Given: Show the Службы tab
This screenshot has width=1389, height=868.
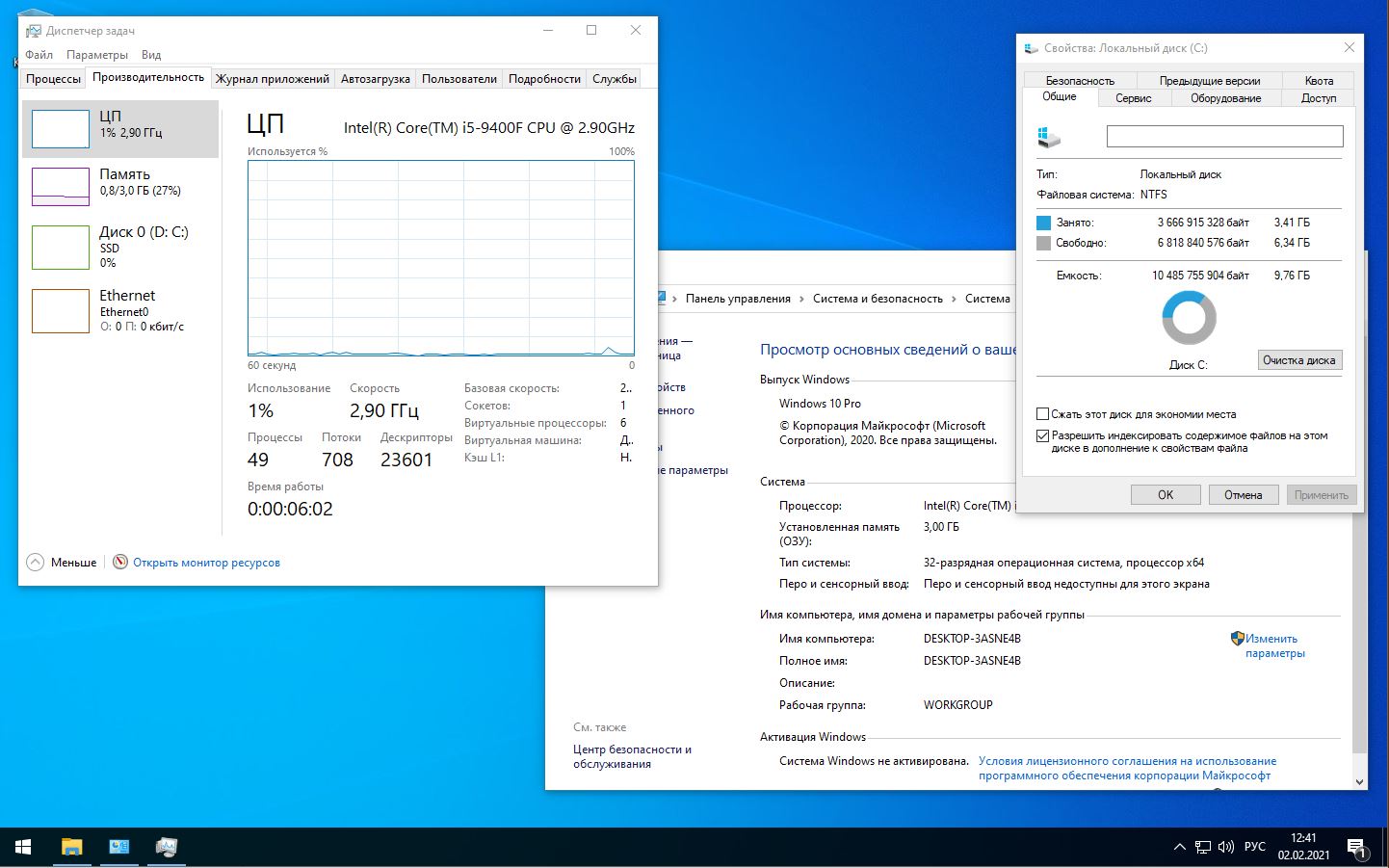Looking at the screenshot, I should (615, 79).
